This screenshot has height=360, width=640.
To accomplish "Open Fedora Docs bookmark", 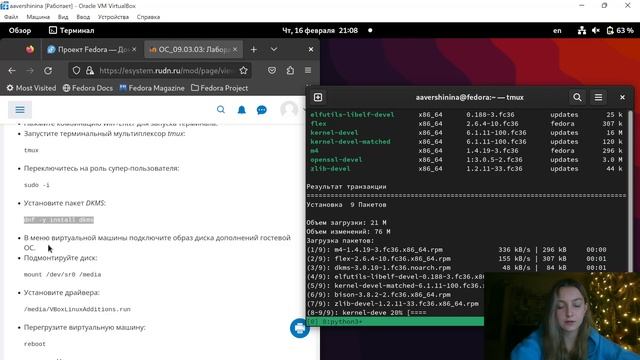I will coord(88,88).
